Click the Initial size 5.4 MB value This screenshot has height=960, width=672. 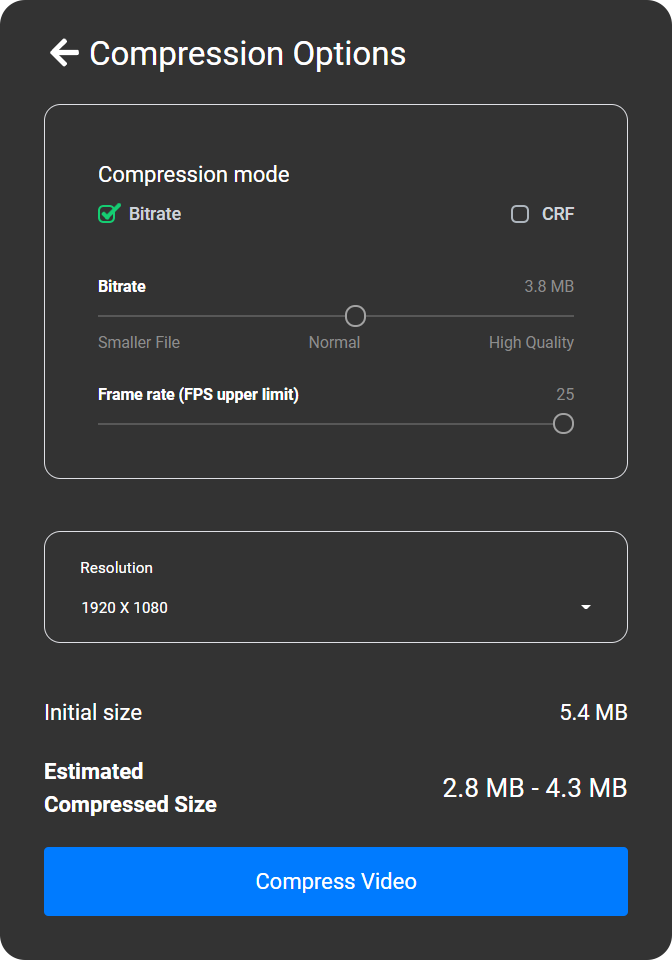click(594, 713)
